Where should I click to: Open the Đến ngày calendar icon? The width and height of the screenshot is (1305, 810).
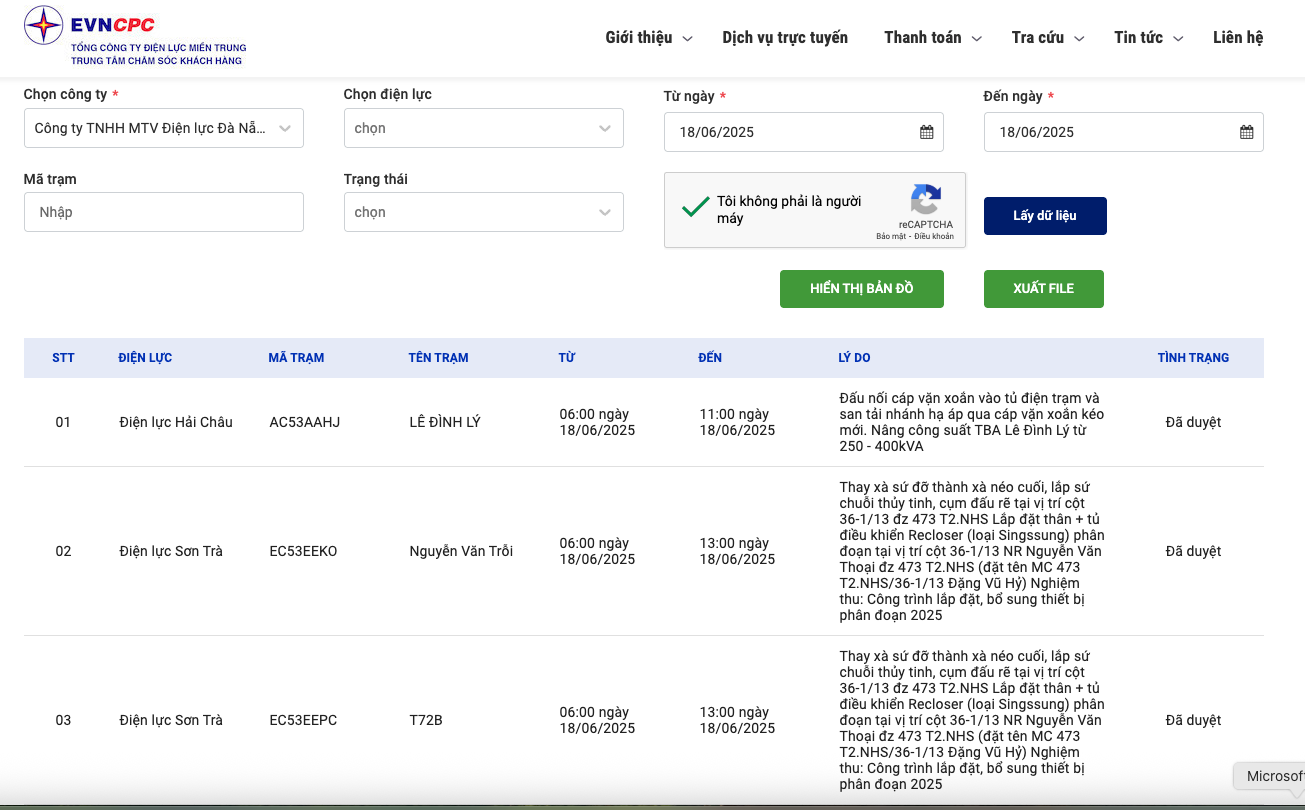[1246, 132]
